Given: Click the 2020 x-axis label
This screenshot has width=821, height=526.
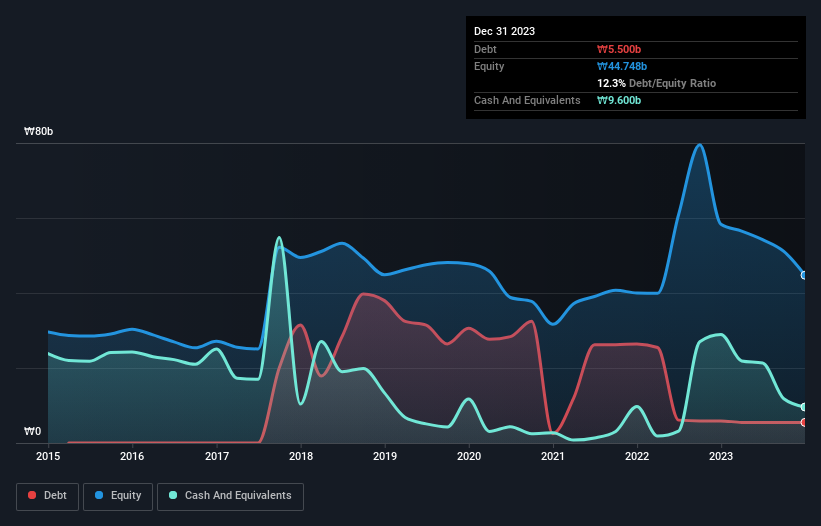Looking at the screenshot, I should tap(469, 456).
